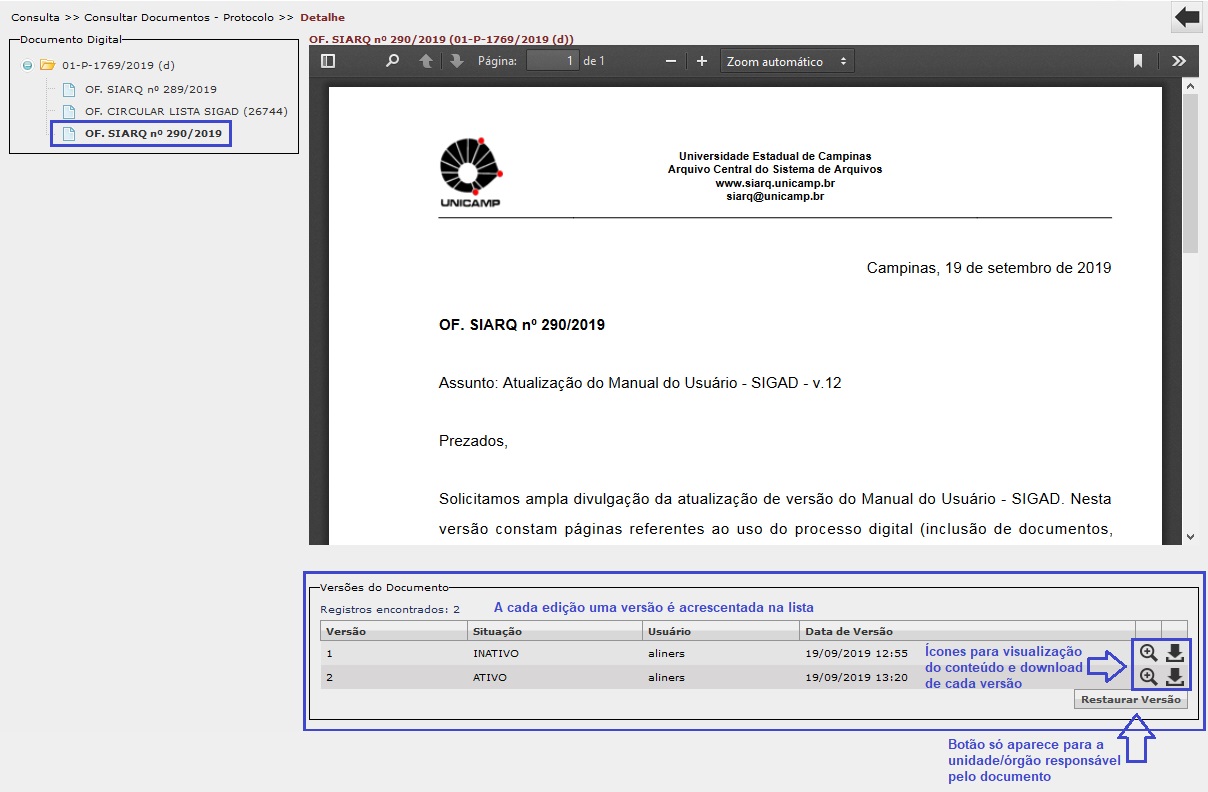The width and height of the screenshot is (1208, 792).
Task: Click Consultar Documentos - Protocolo breadcrumb
Action: pos(179,18)
